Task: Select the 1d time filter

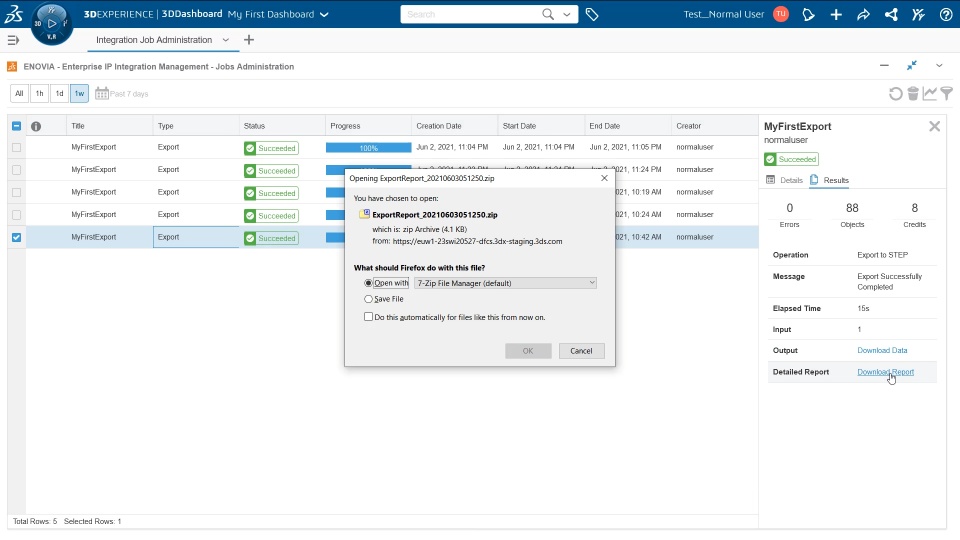Action: 59,94
